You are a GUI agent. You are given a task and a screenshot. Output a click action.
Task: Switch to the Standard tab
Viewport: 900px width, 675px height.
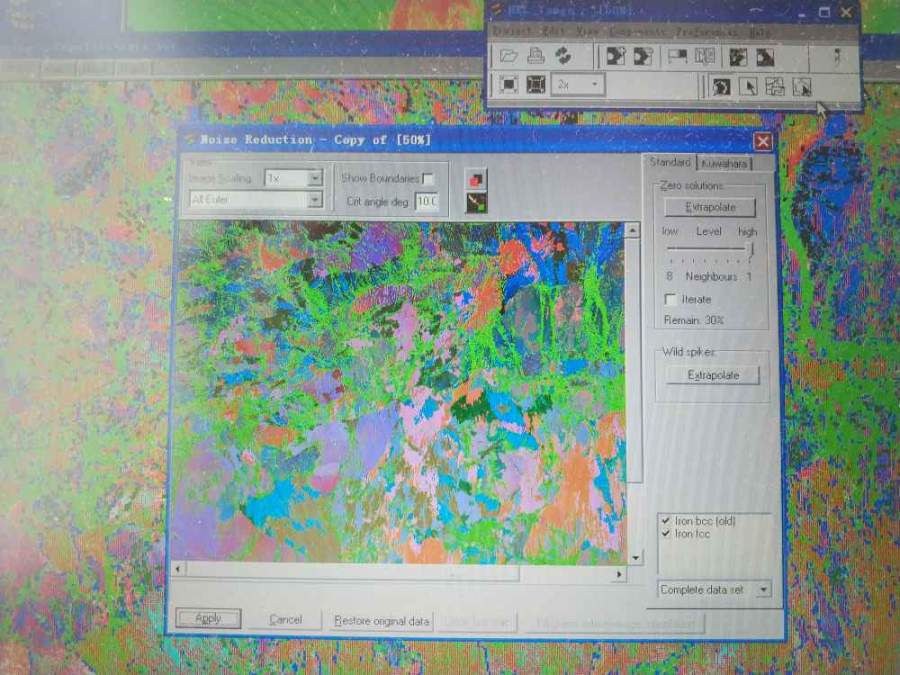pyautogui.click(x=670, y=162)
